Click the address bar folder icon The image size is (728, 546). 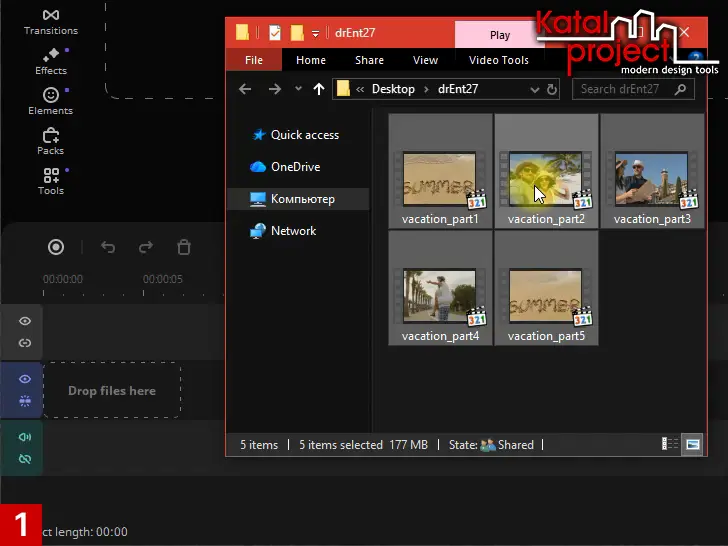pos(343,88)
